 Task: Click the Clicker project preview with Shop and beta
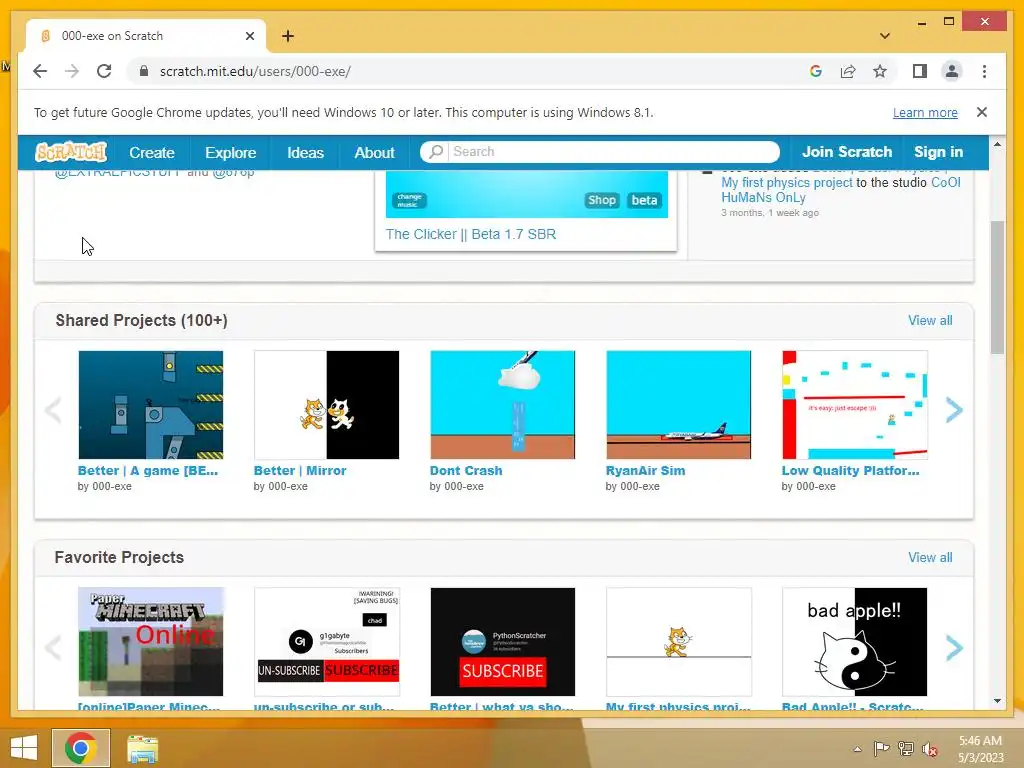(526, 194)
